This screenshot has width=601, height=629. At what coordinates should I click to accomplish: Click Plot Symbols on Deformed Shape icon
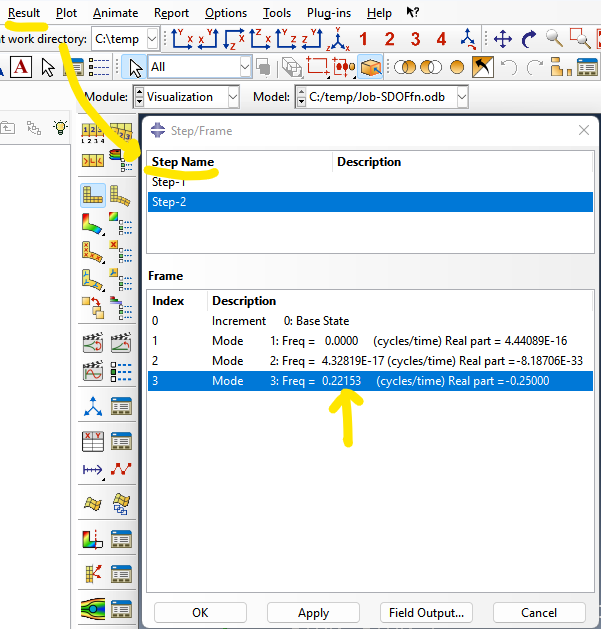pyautogui.click(x=93, y=252)
